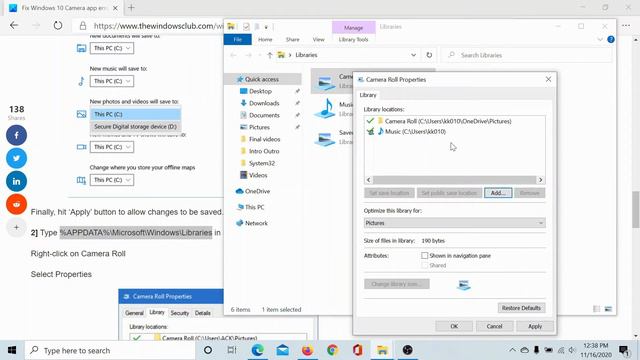The height and width of the screenshot is (360, 640).
Task: Open File Explorer help icon
Action: click(x=611, y=40)
